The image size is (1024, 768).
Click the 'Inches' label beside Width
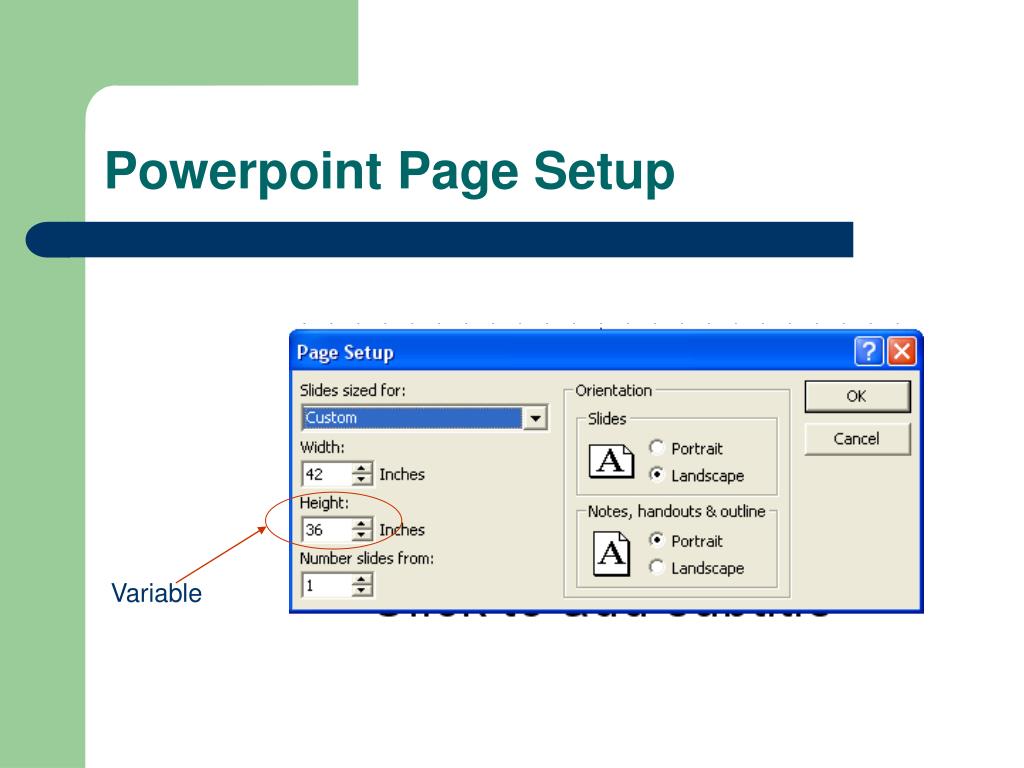tap(402, 474)
